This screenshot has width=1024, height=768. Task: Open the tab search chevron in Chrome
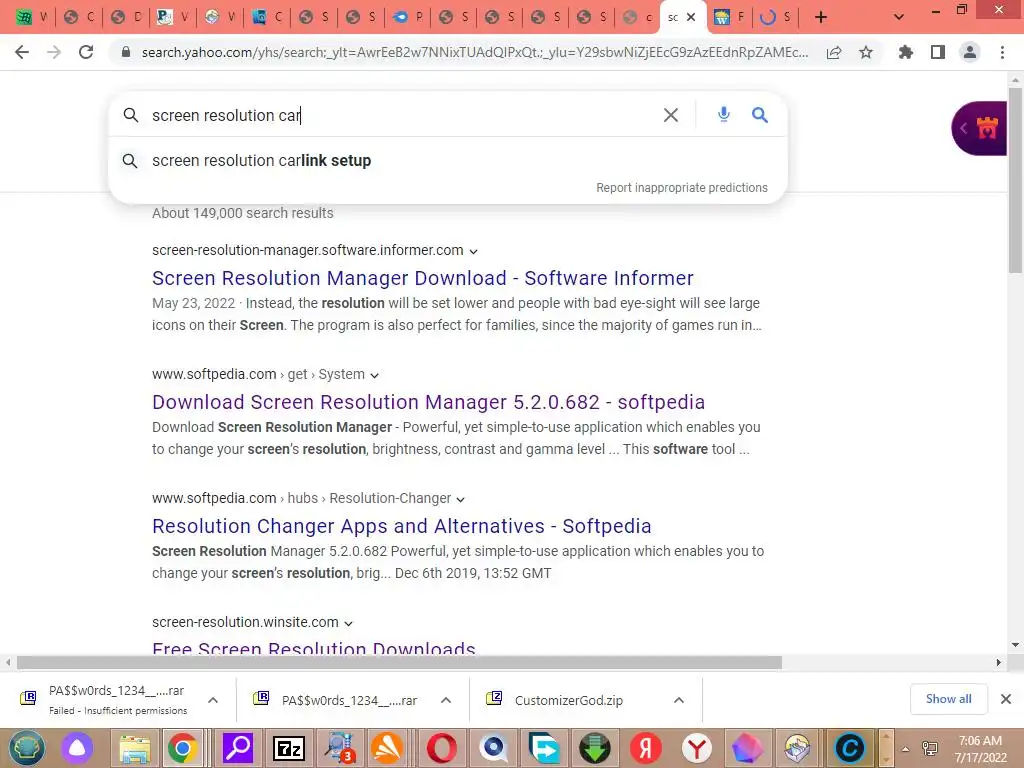(x=899, y=17)
